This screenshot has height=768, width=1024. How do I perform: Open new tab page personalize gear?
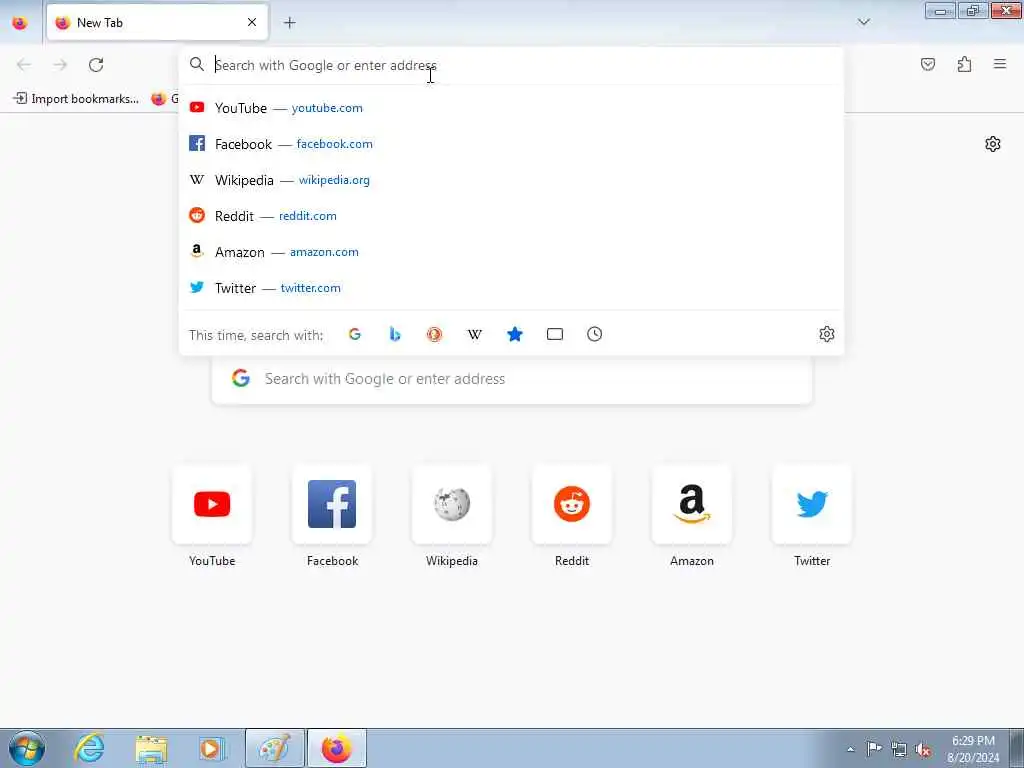[993, 144]
